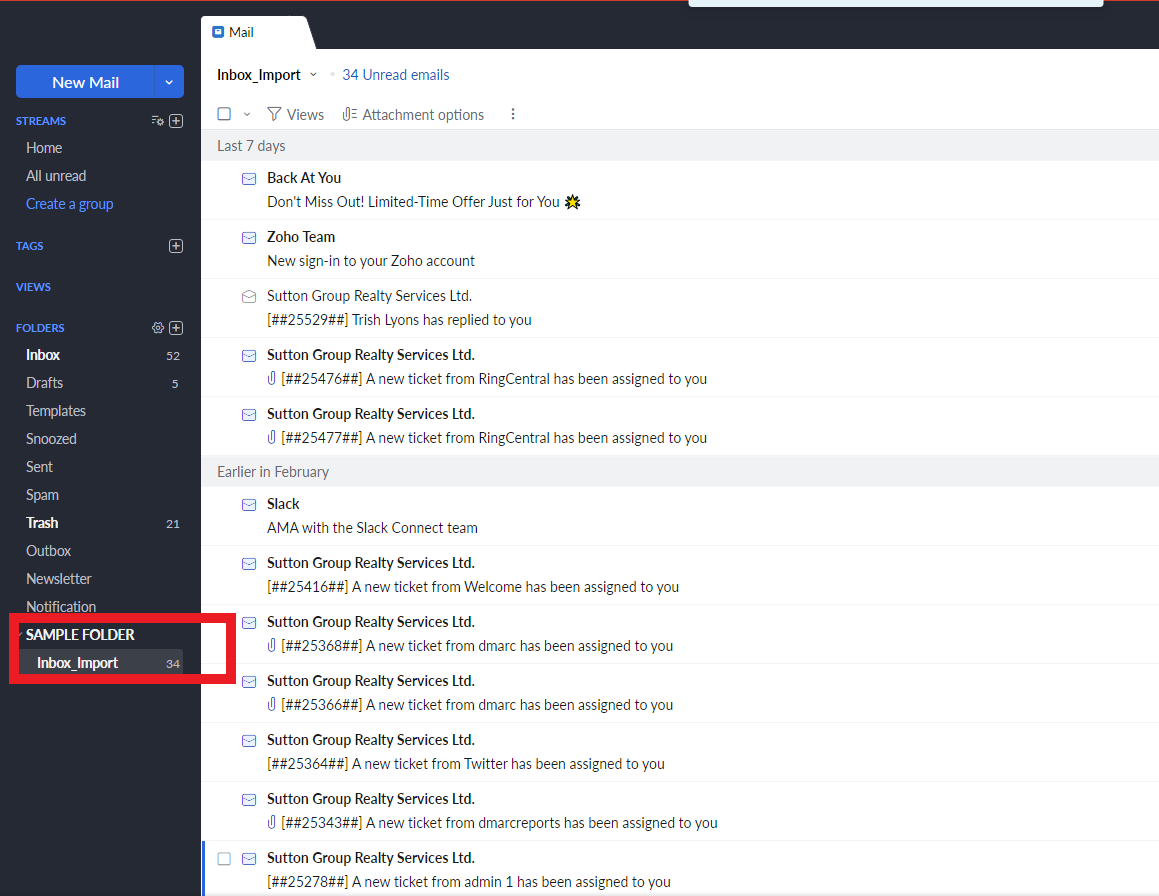Viewport: 1159px width, 896px height.
Task: Click the 34 Unread emails link
Action: point(395,75)
